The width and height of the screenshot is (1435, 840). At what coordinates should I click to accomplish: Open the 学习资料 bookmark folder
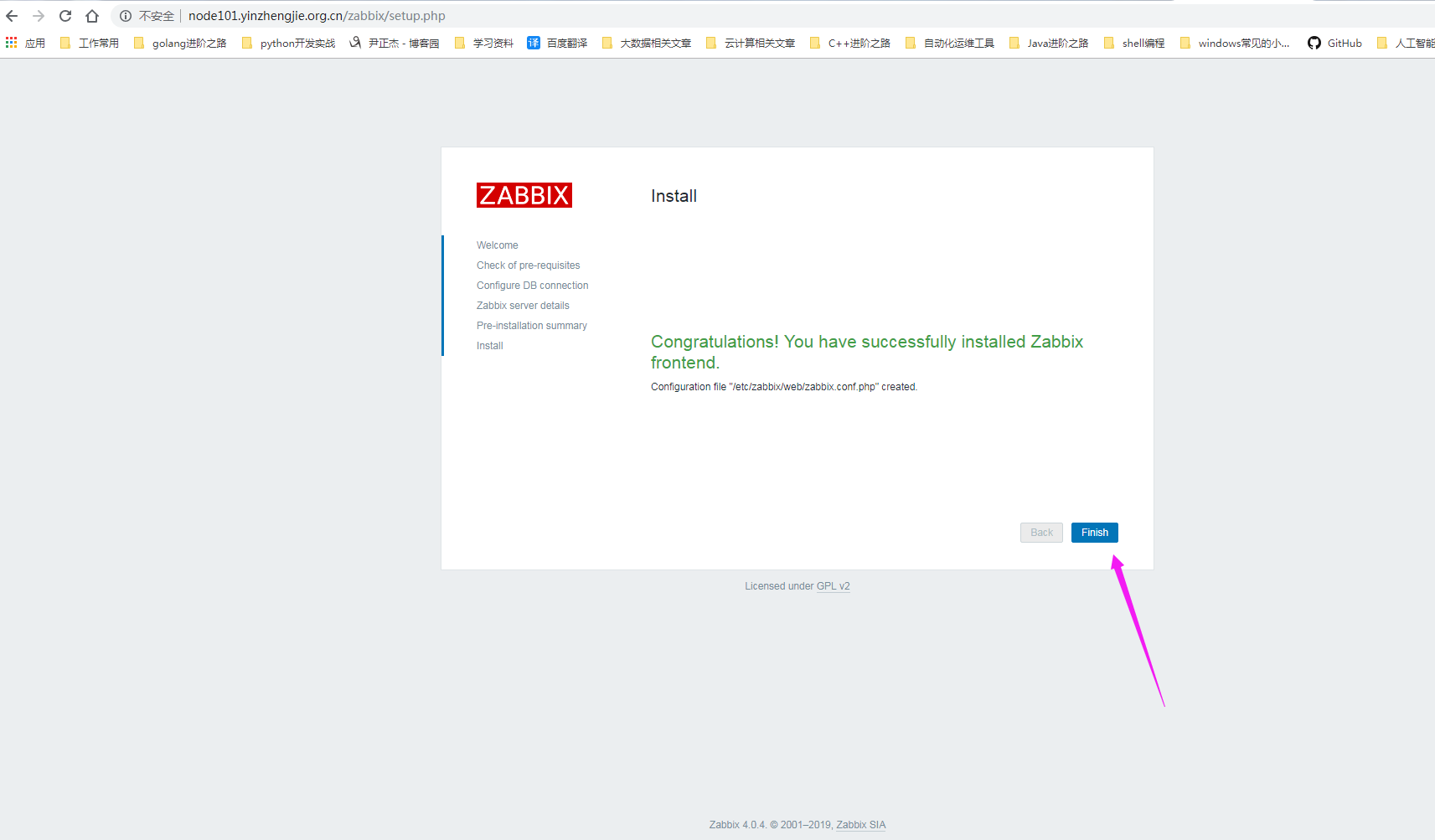tap(484, 43)
